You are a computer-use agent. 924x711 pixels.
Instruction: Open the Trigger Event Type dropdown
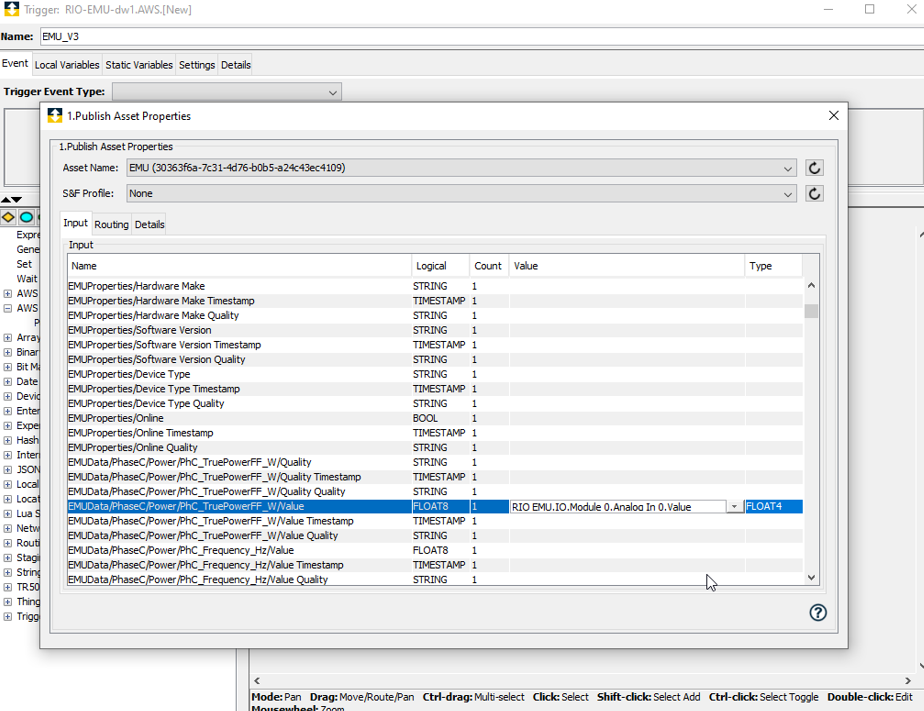coord(332,92)
